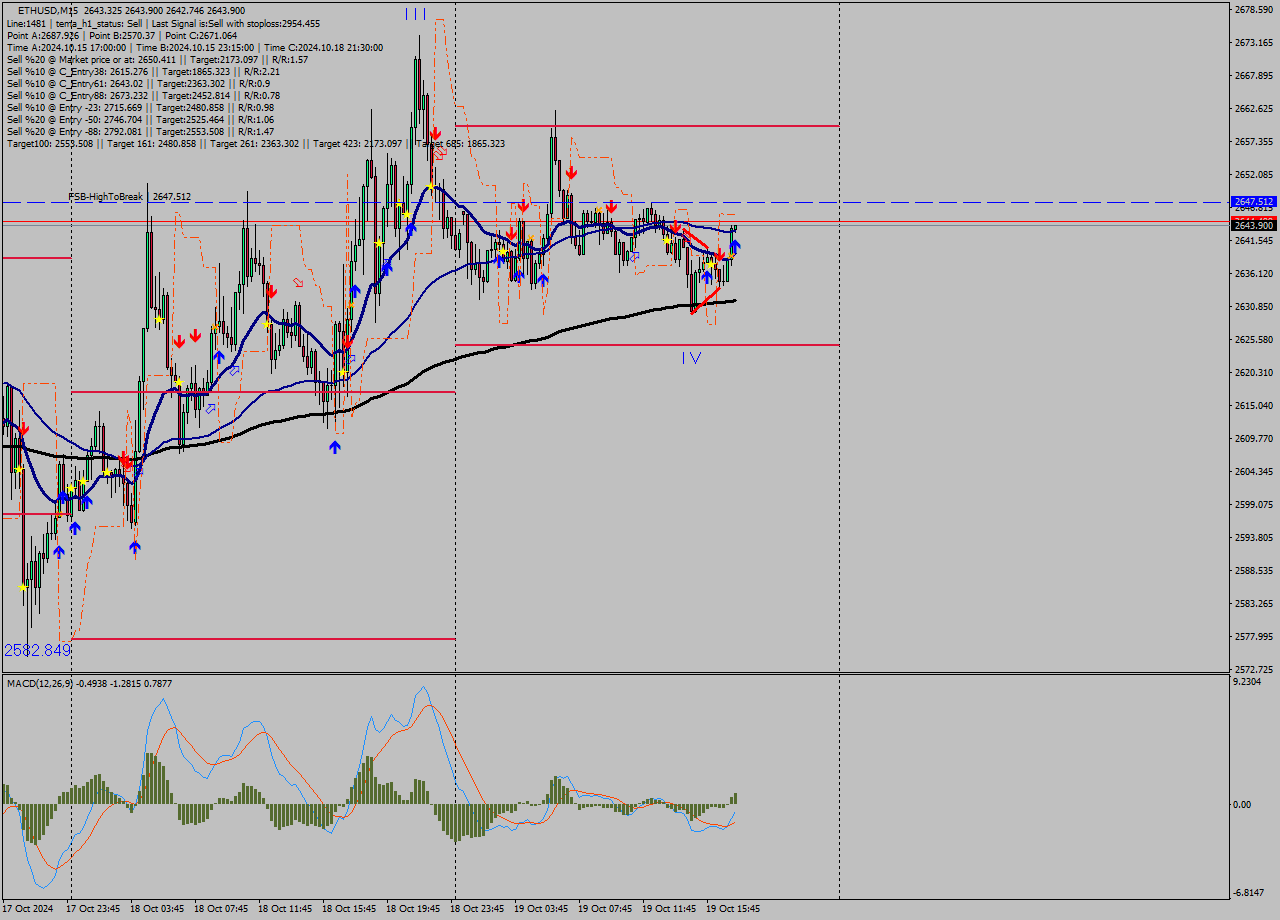Click the '19 Oct 11:45' time axis label
The height and width of the screenshot is (920, 1280).
[669, 909]
